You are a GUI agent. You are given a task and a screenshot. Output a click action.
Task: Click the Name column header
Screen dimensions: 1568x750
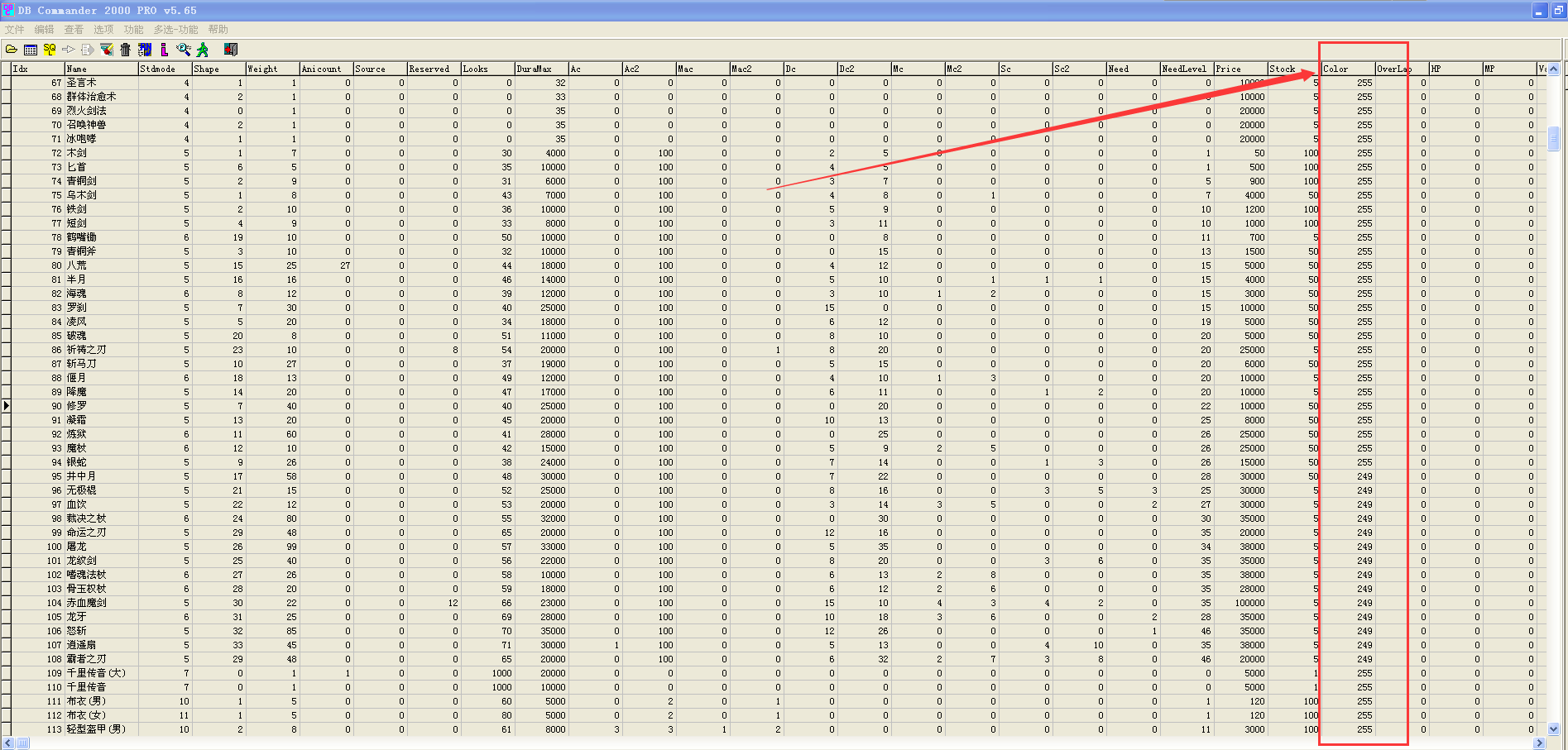click(102, 69)
